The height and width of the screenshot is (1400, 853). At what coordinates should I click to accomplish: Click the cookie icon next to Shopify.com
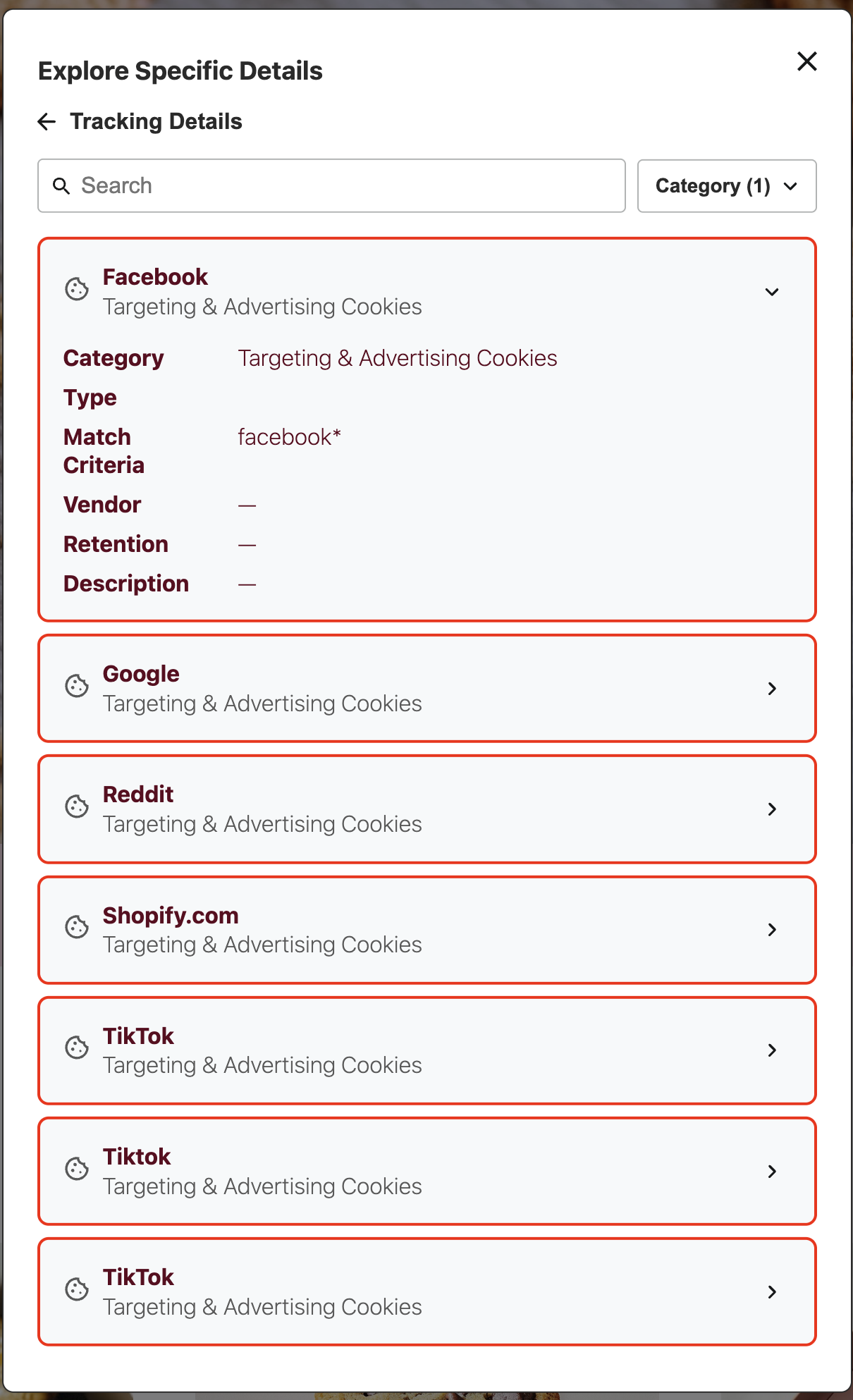(77, 927)
